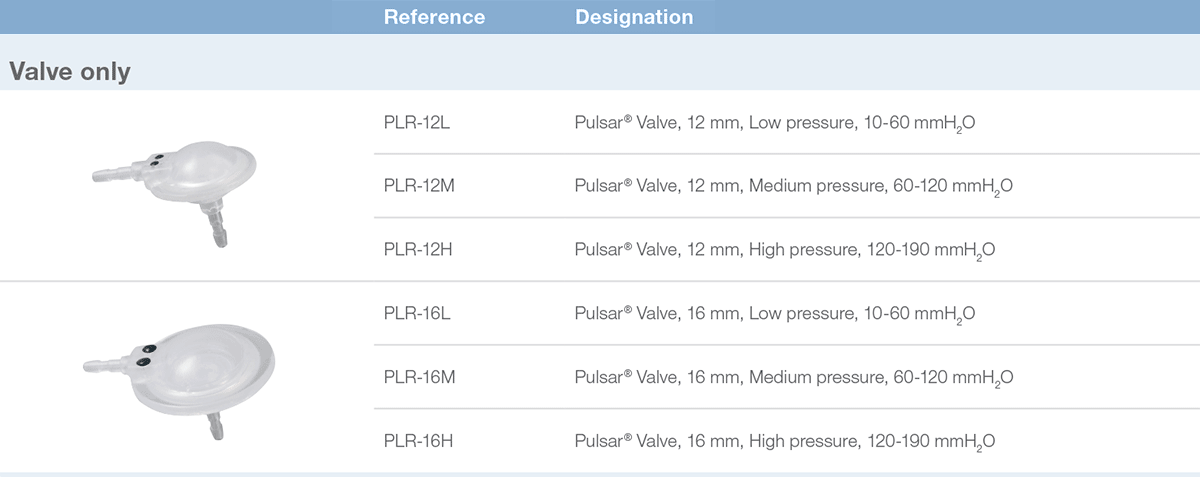Click 16 mm Medium pressure valve description
1200x477 pixels.
[x=795, y=378]
